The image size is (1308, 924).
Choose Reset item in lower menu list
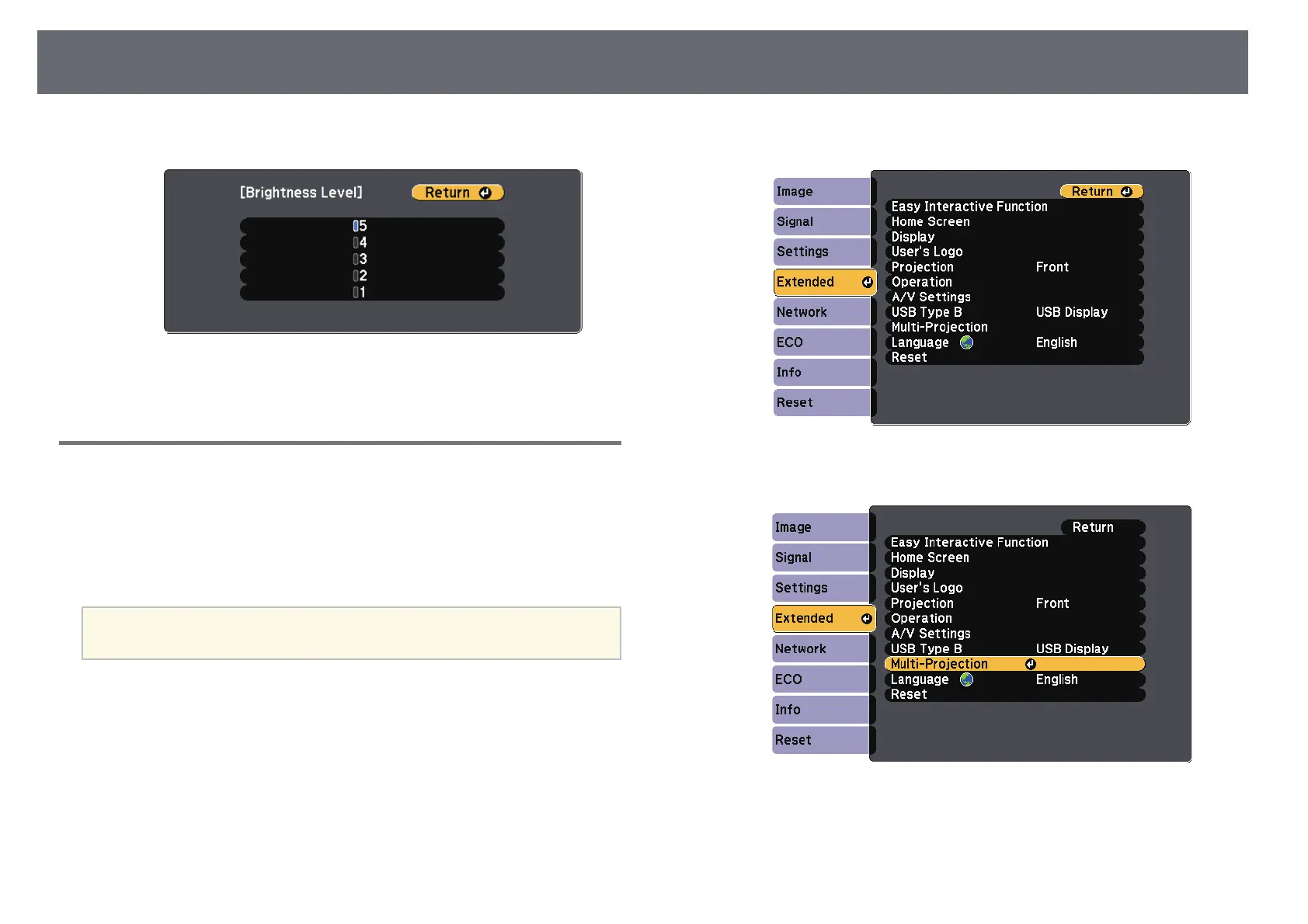1014,695
